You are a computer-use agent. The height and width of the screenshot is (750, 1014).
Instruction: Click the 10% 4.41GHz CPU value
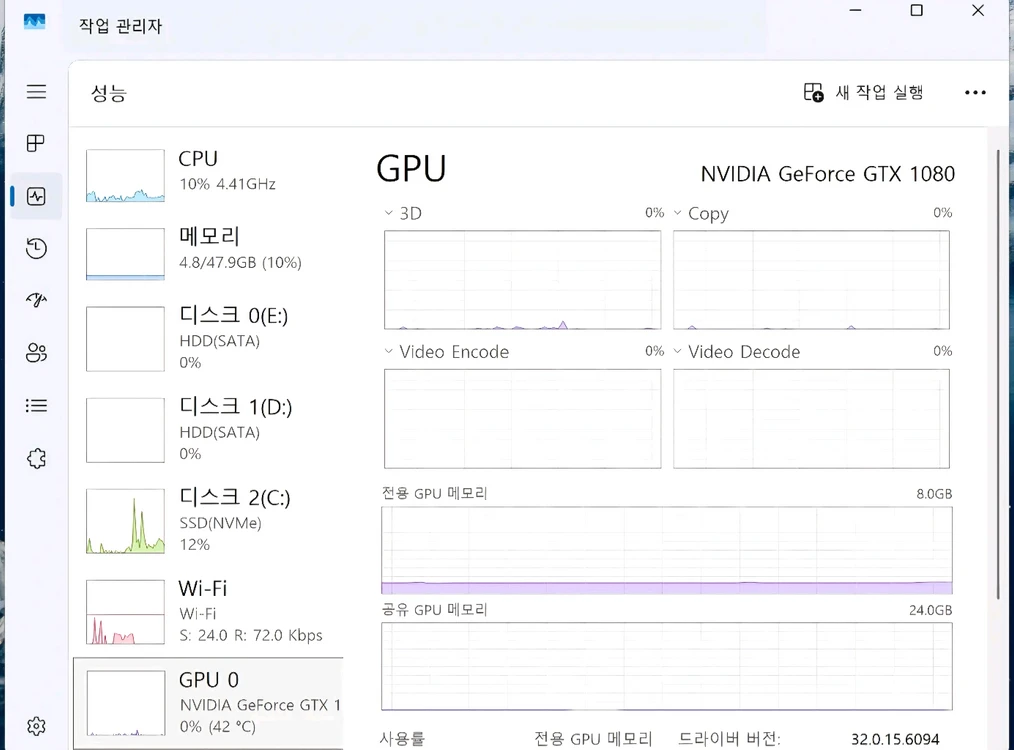(x=228, y=184)
